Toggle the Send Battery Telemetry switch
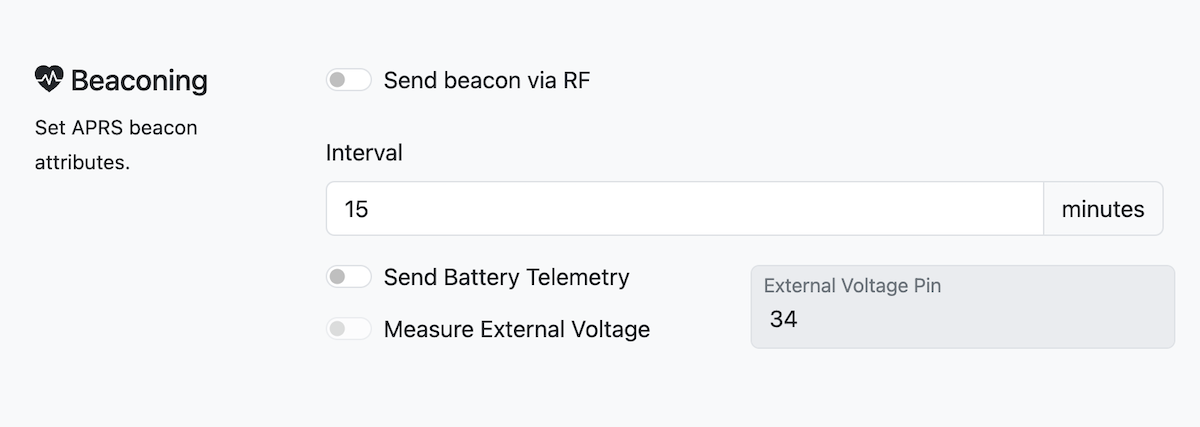This screenshot has height=427, width=1200. 348,277
